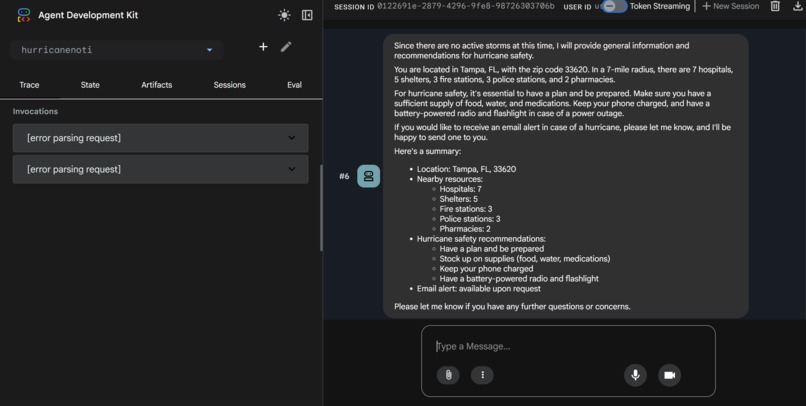Image resolution: width=806 pixels, height=406 pixels.
Task: Click the USER ID label
Action: (577, 7)
